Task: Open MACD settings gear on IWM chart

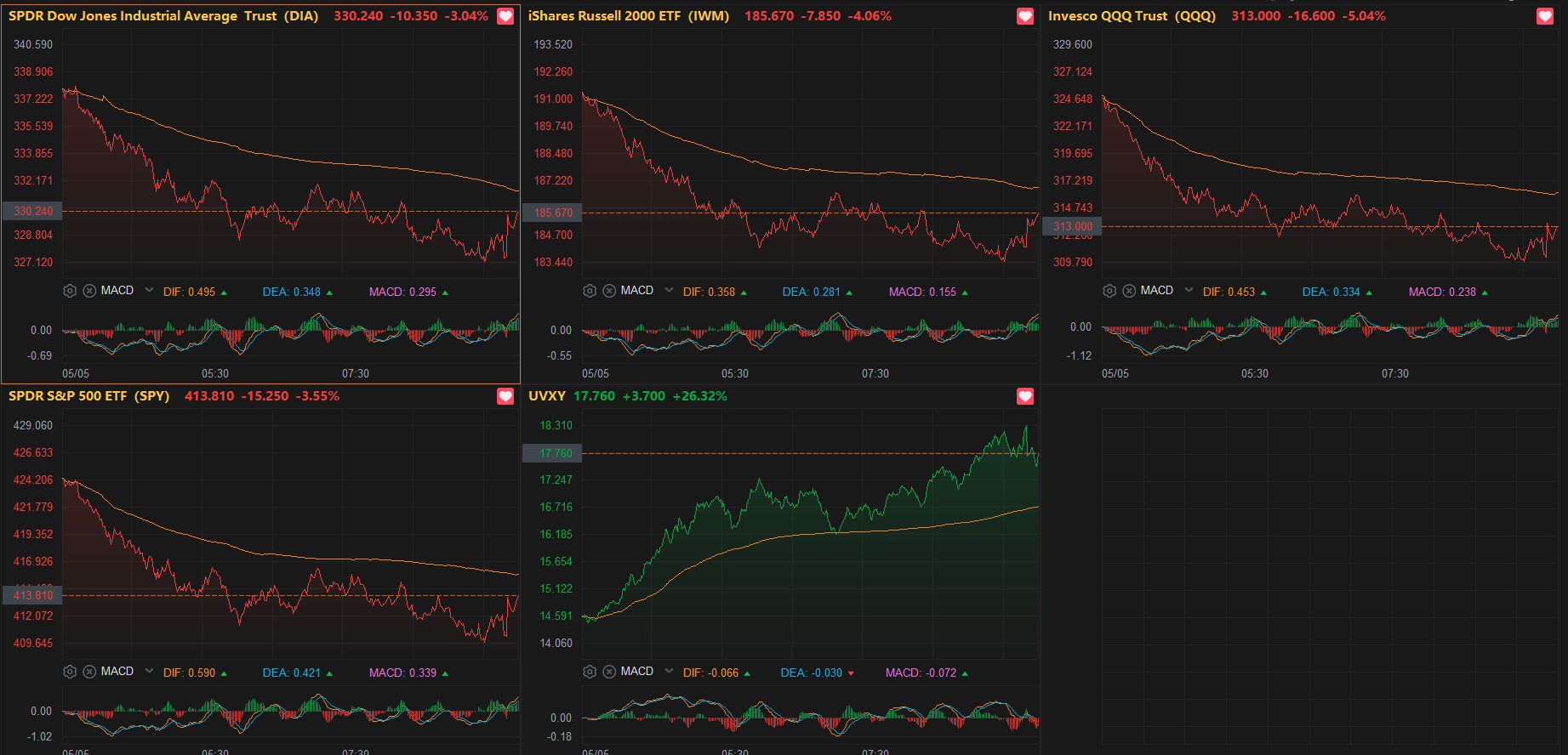Action: tap(590, 291)
